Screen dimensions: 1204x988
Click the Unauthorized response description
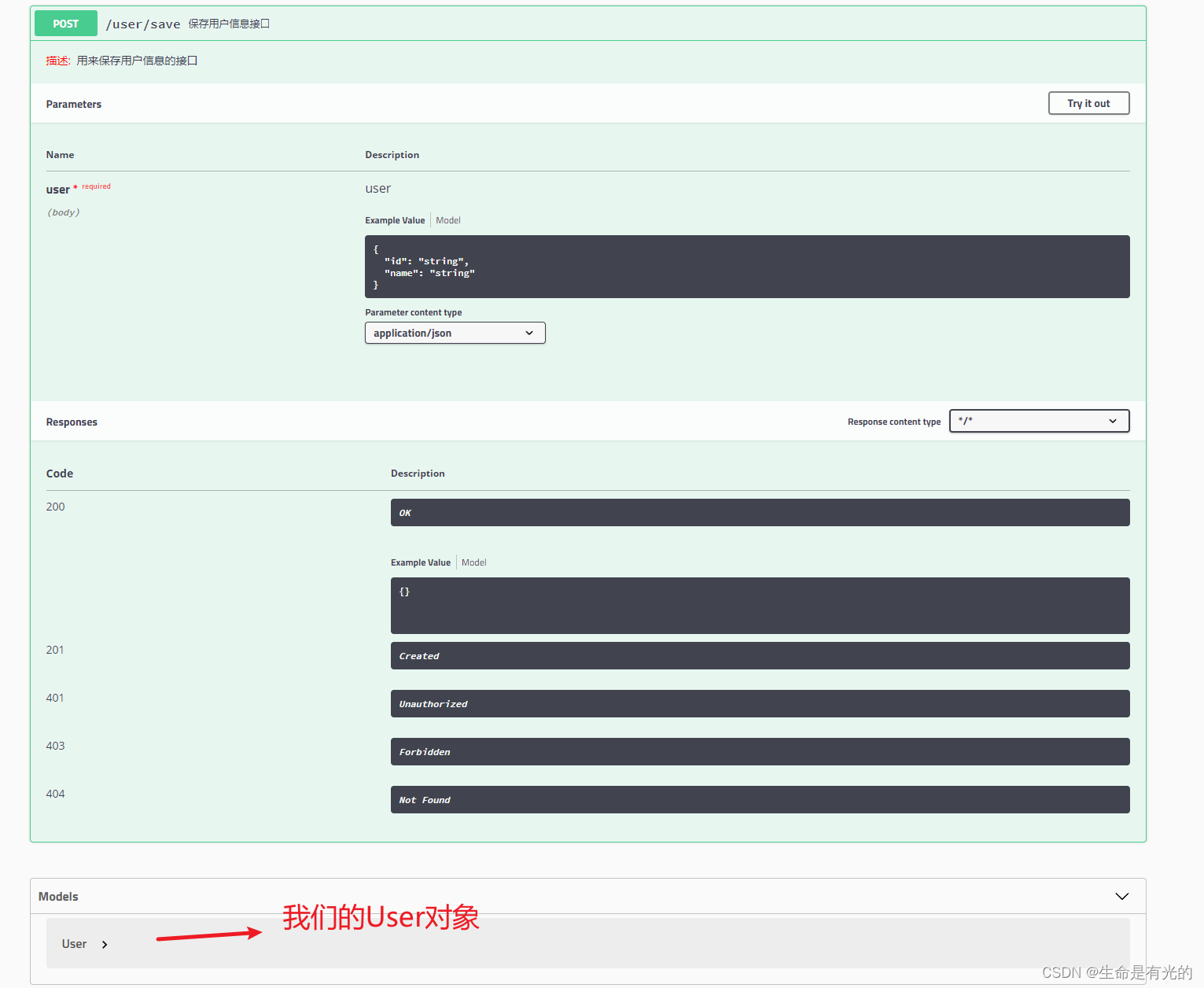click(760, 704)
